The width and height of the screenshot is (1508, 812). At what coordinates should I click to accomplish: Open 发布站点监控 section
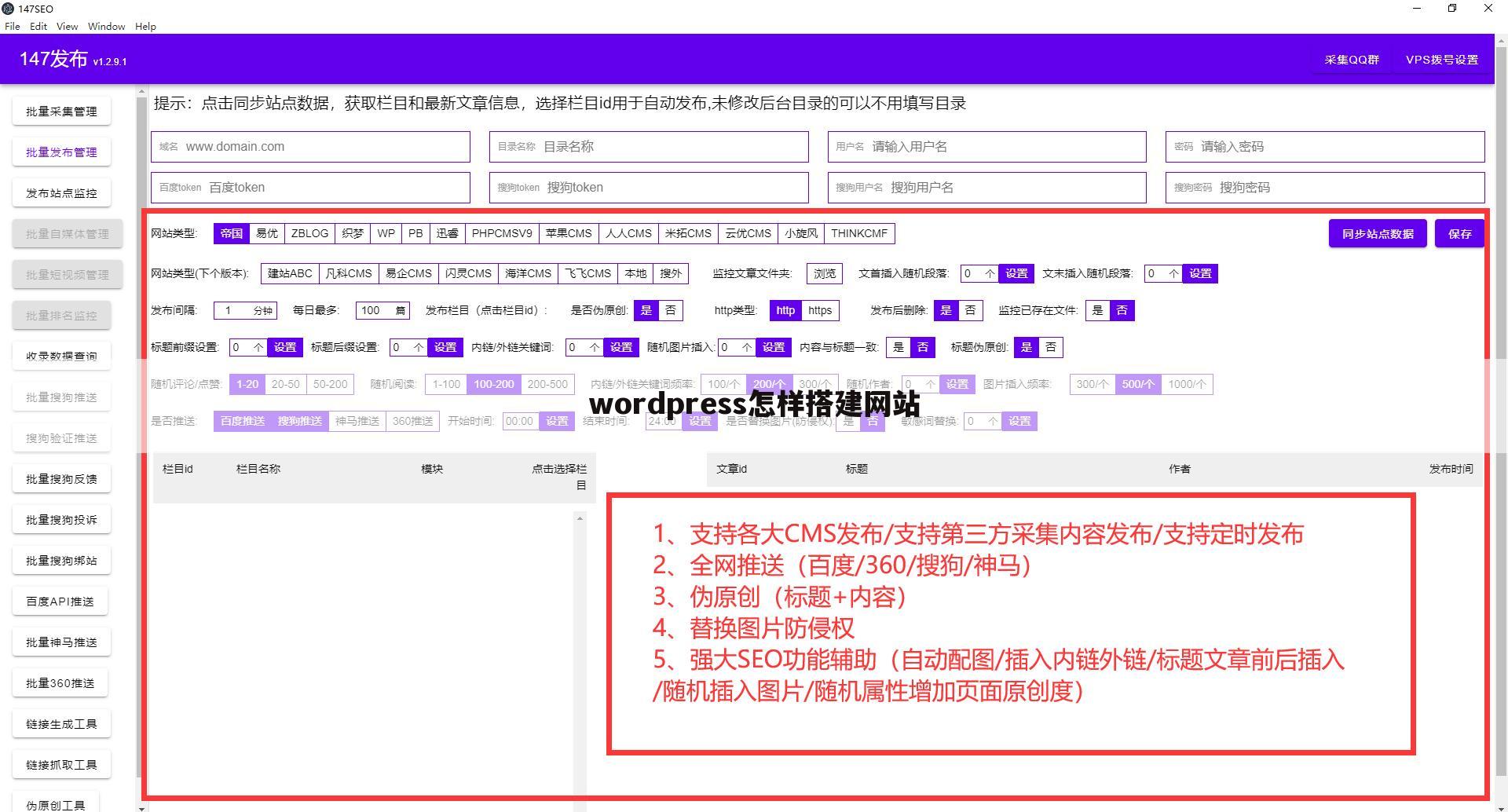tap(61, 193)
